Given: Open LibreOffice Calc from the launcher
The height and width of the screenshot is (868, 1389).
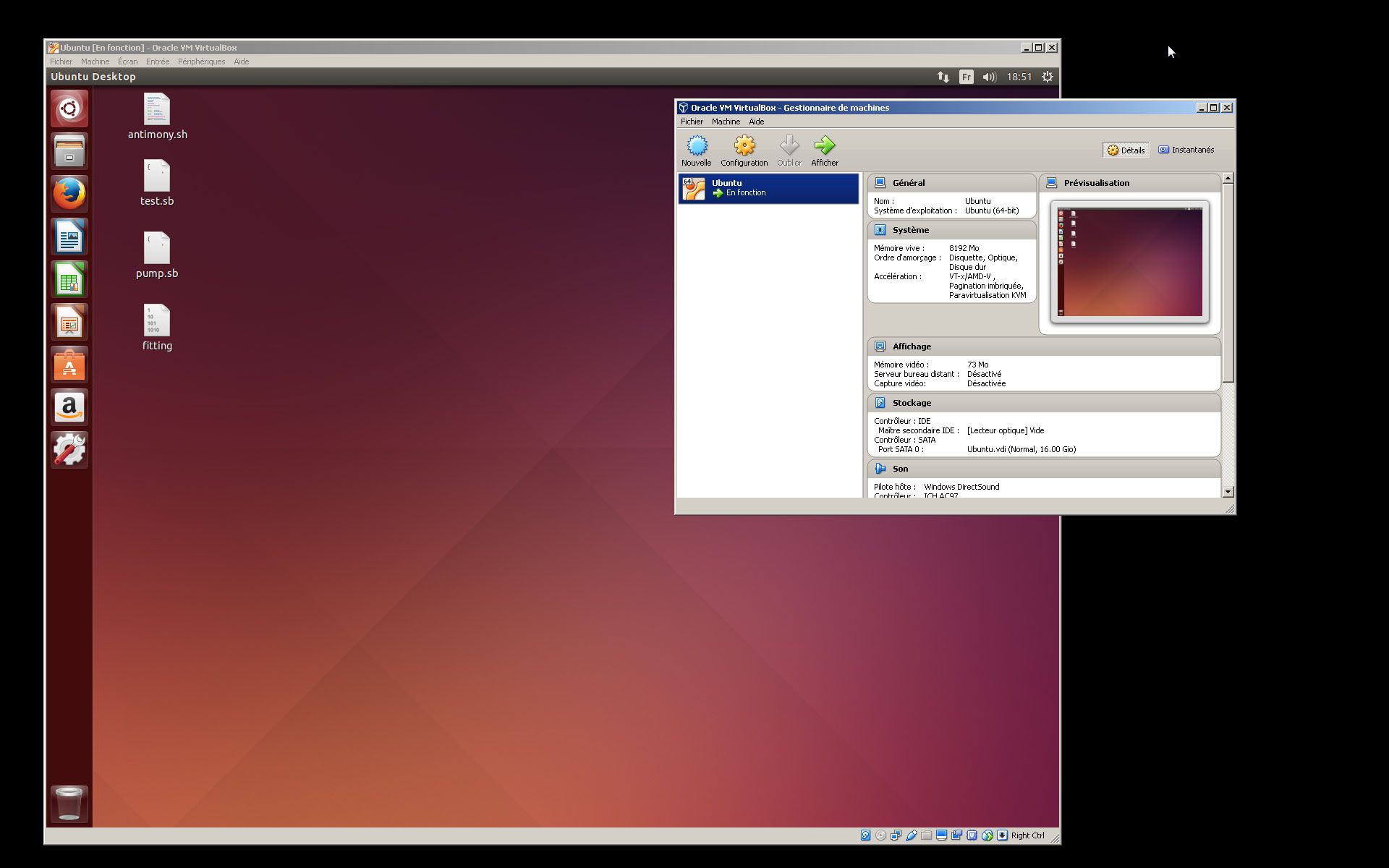Looking at the screenshot, I should (x=69, y=279).
